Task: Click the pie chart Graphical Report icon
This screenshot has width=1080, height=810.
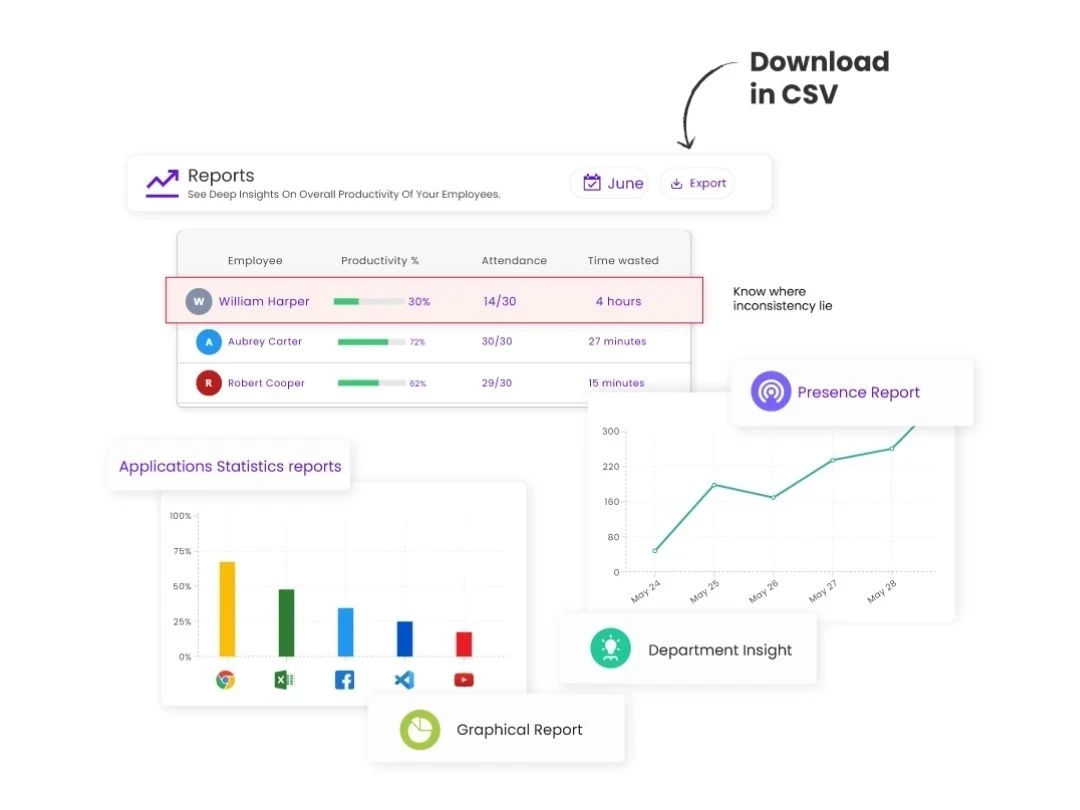Action: pos(420,729)
